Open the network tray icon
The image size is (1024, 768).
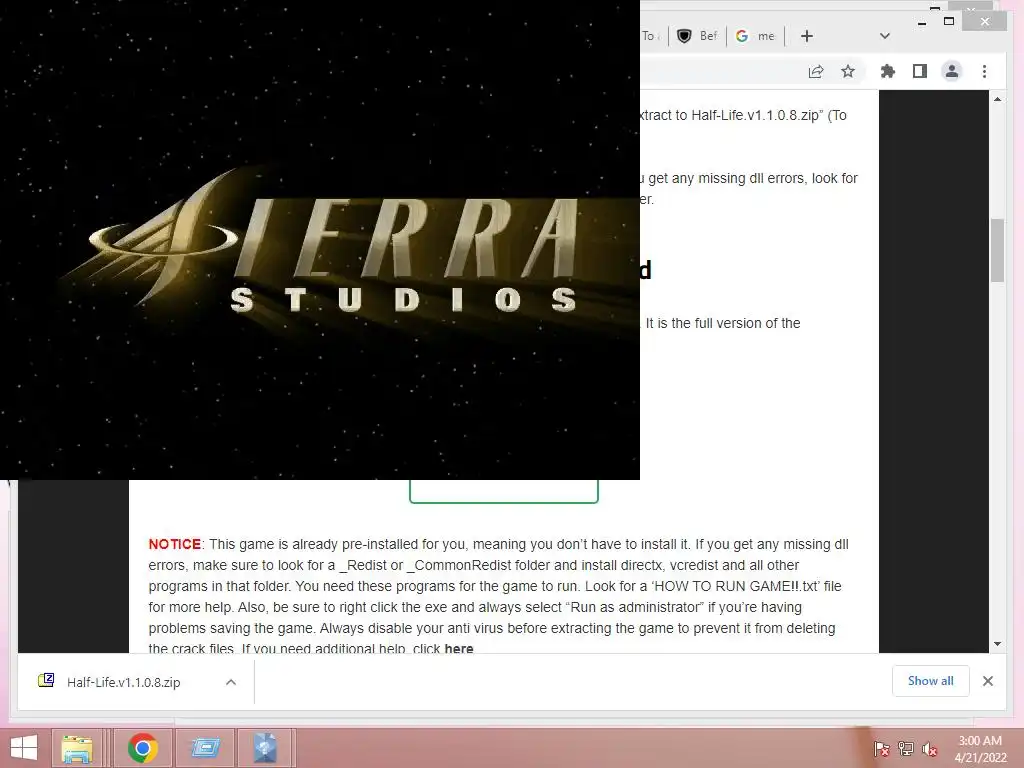905,749
